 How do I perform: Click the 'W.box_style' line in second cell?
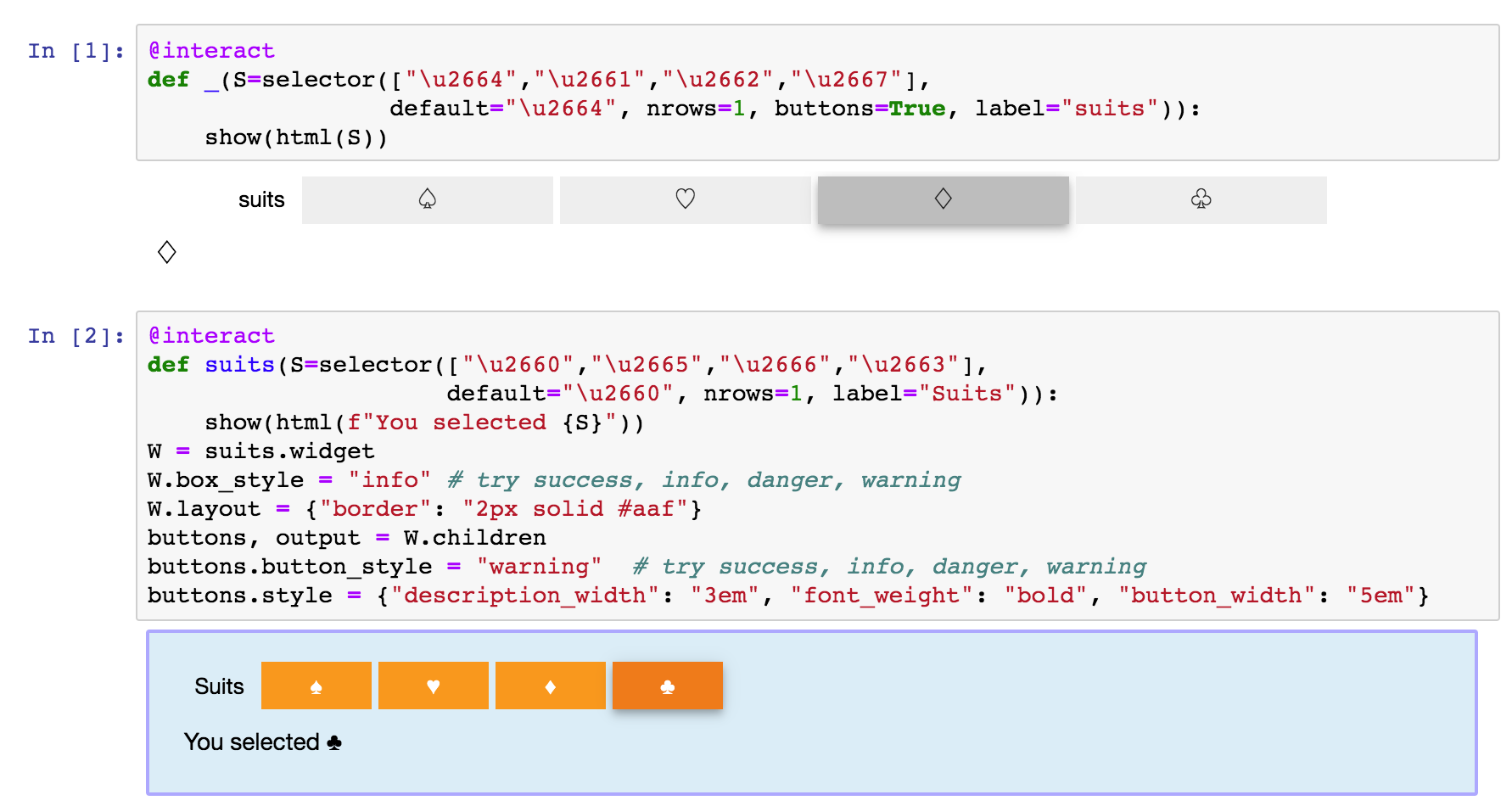point(225,480)
